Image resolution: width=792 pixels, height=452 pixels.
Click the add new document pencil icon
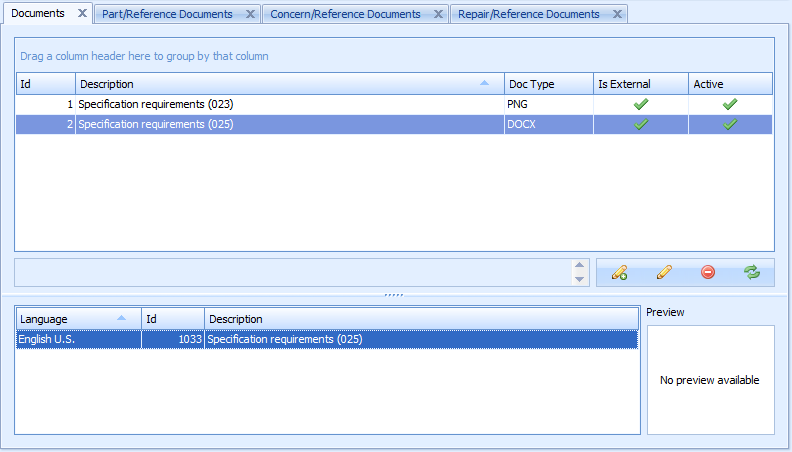click(x=620, y=272)
